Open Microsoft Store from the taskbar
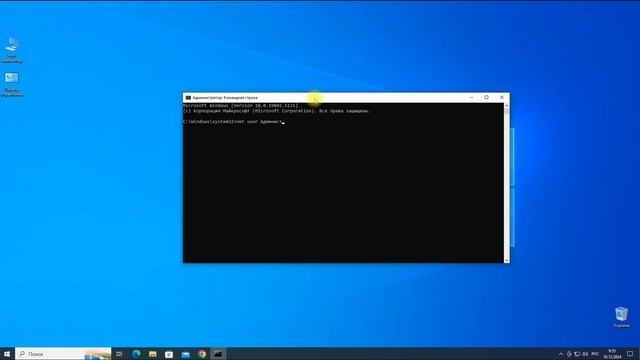The image size is (640, 360). coord(169,354)
